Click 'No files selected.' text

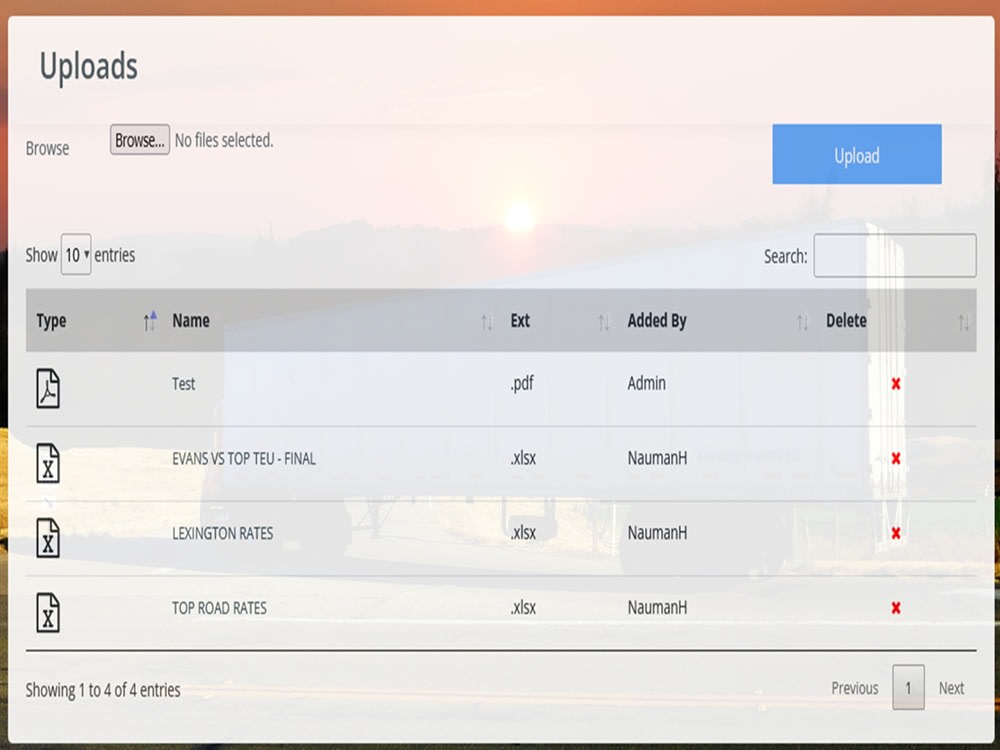224,140
